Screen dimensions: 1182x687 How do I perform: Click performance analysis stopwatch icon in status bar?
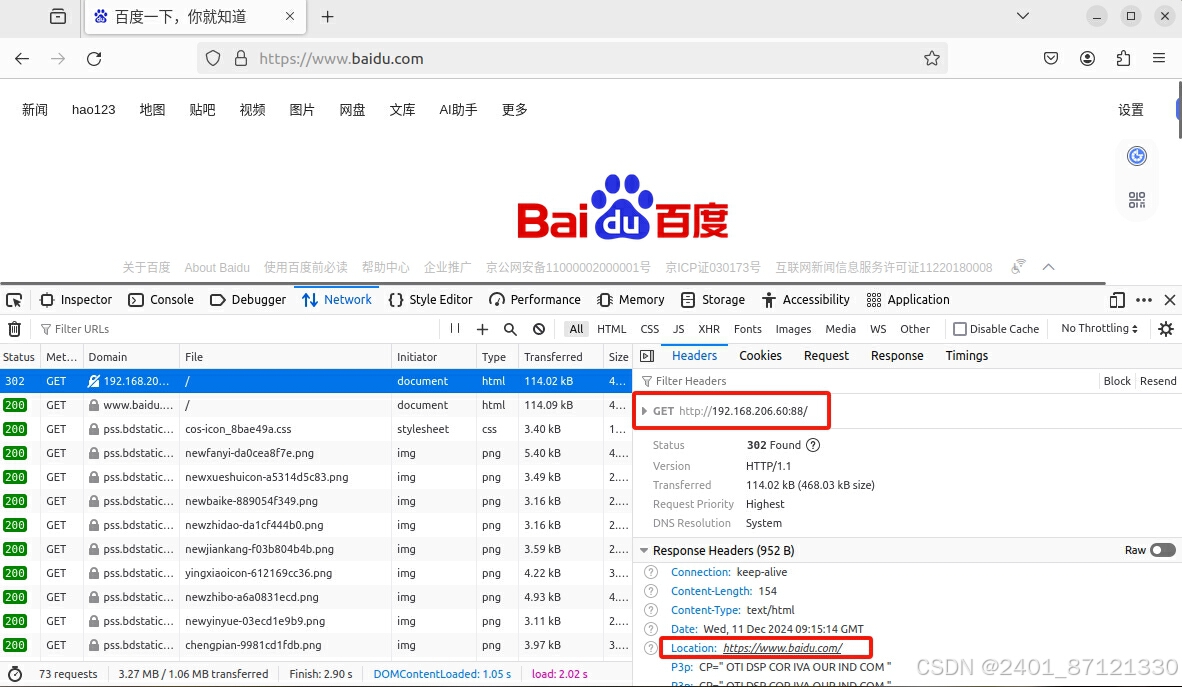(14, 674)
